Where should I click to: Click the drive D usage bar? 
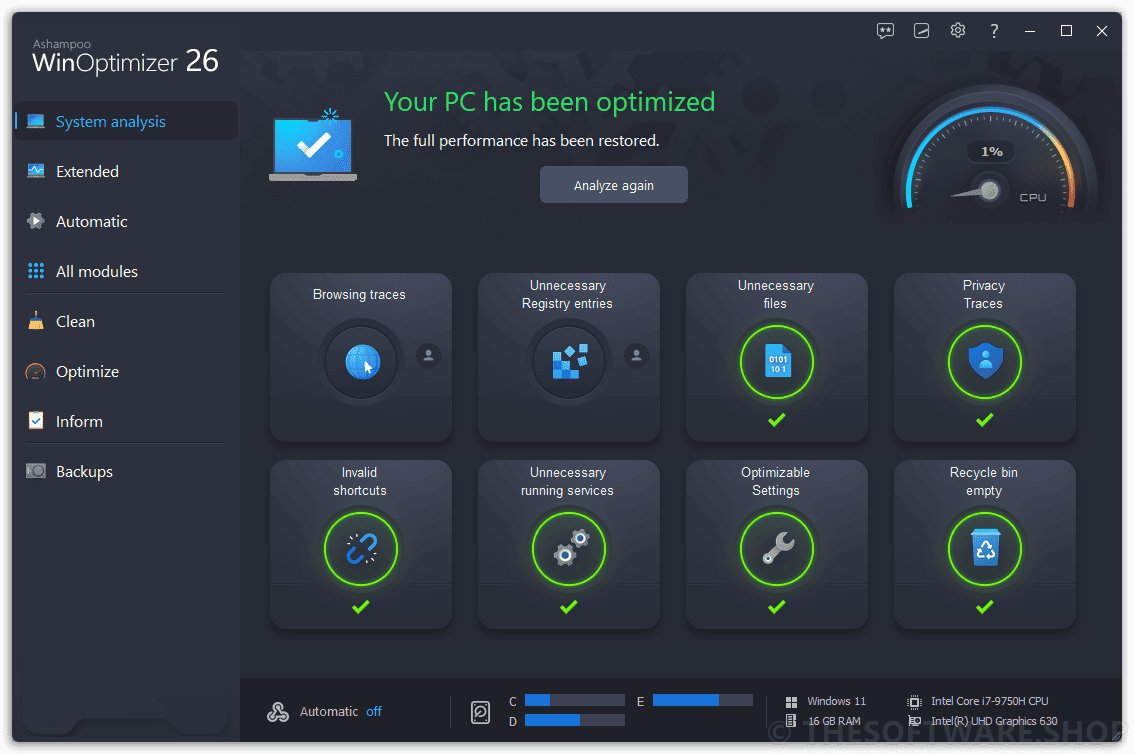point(575,720)
